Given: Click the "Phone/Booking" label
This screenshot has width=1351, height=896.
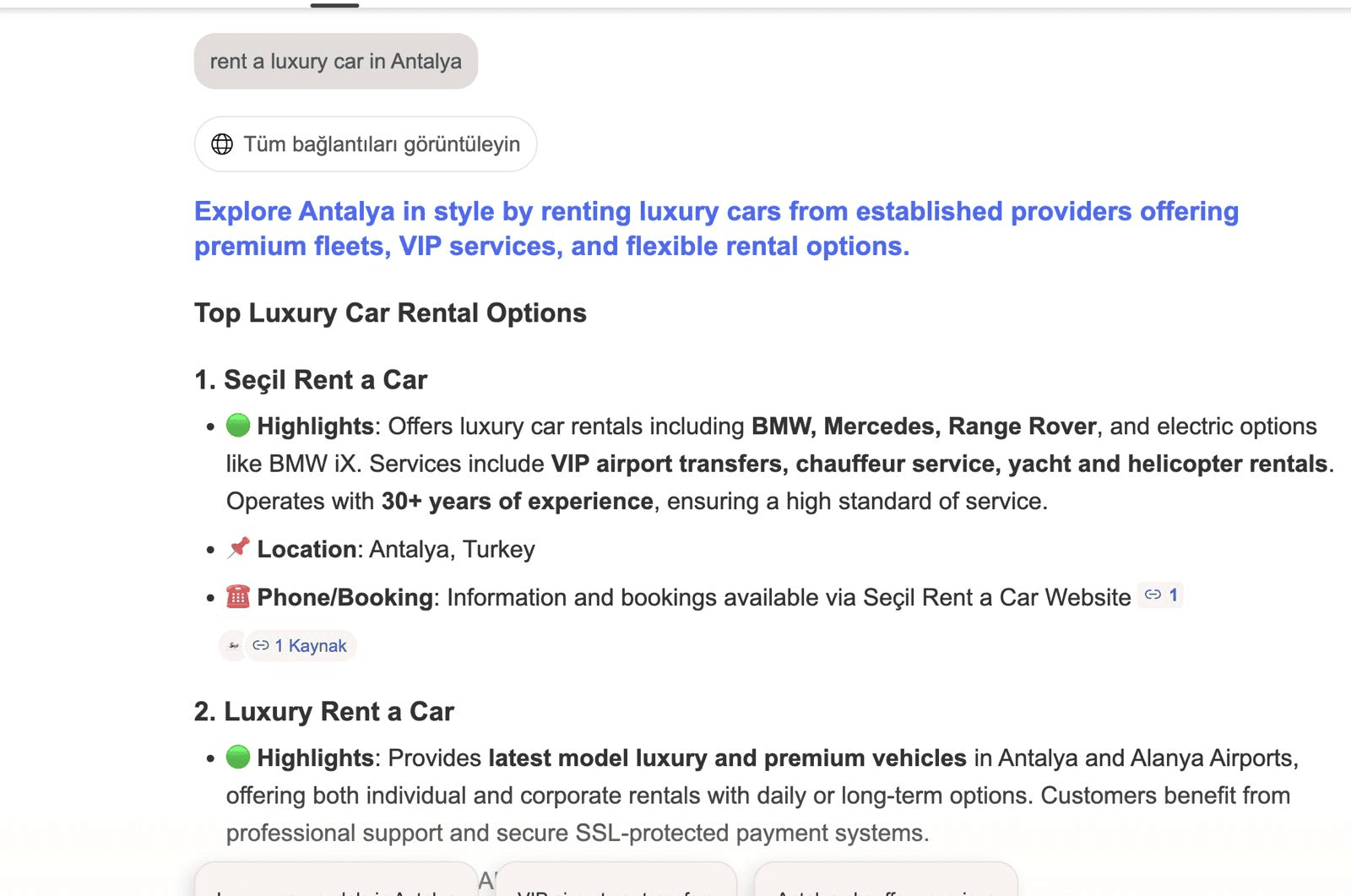Looking at the screenshot, I should (x=345, y=598).
